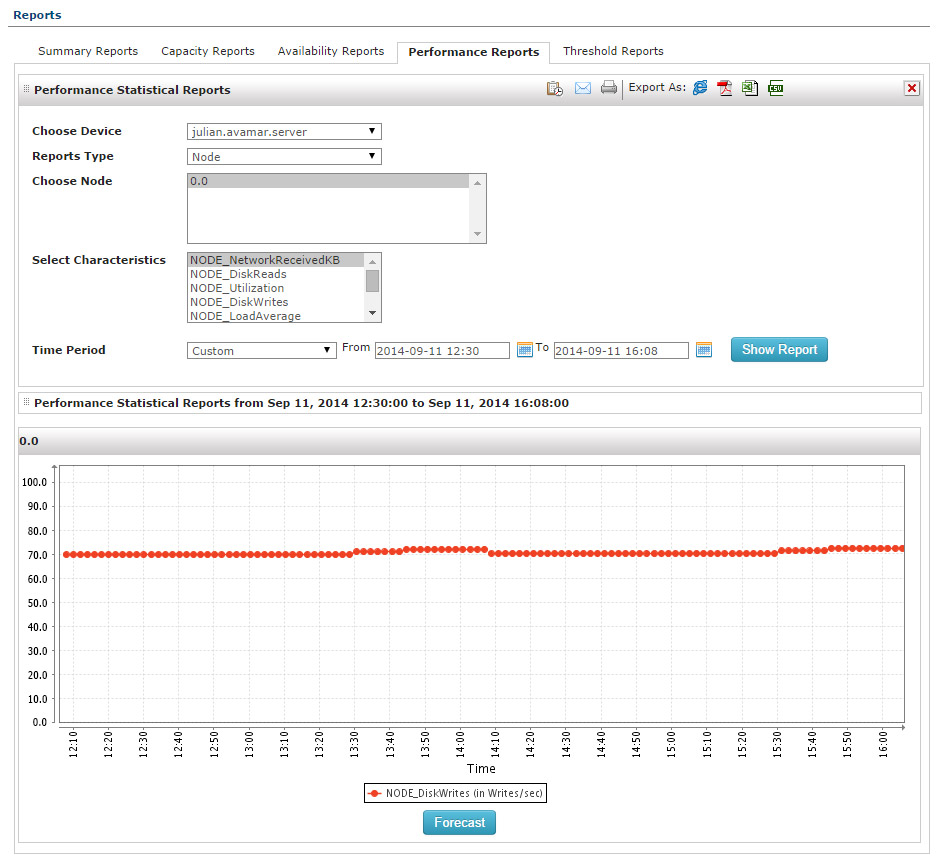Email the report via envelope icon
Image resolution: width=944 pixels, height=868 pixels.
[x=582, y=88]
